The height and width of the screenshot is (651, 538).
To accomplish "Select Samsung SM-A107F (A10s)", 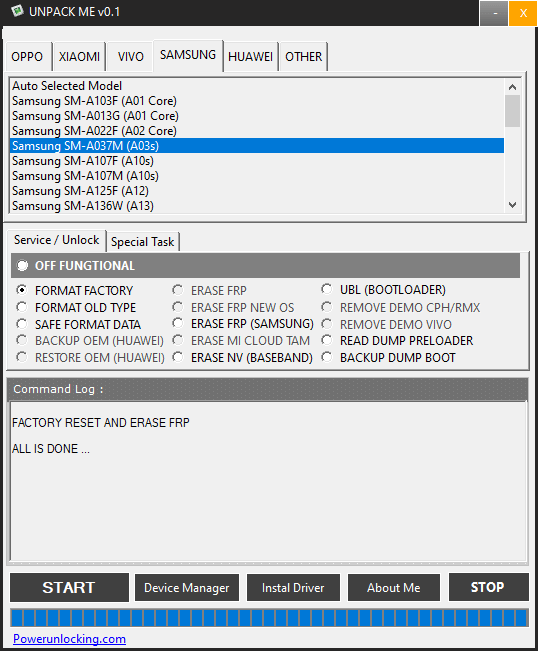I will pos(257,161).
